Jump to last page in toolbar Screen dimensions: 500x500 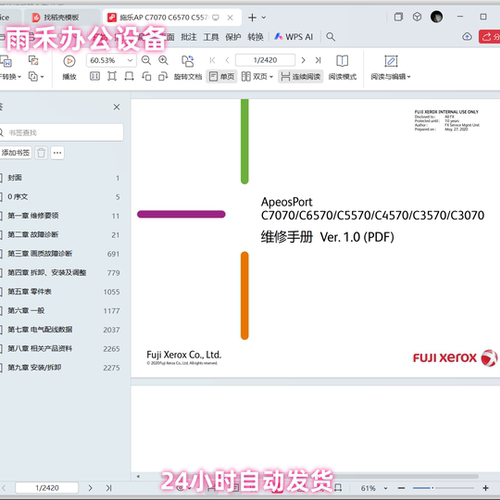tap(318, 60)
